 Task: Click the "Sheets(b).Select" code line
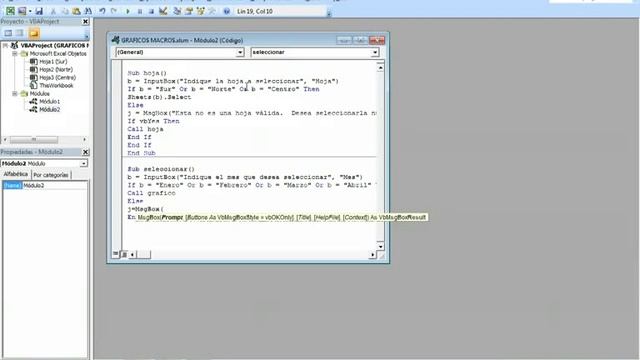159,97
